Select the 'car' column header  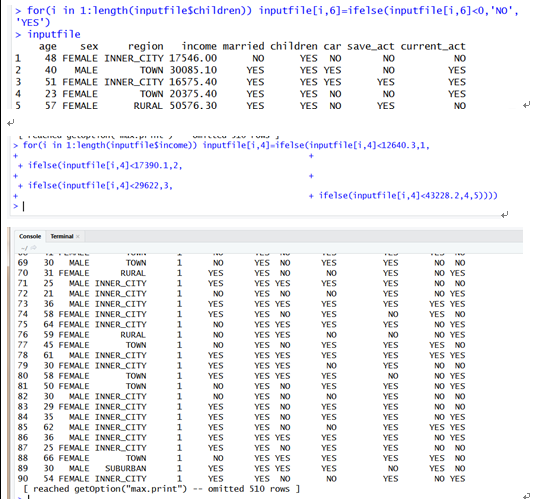point(333,46)
